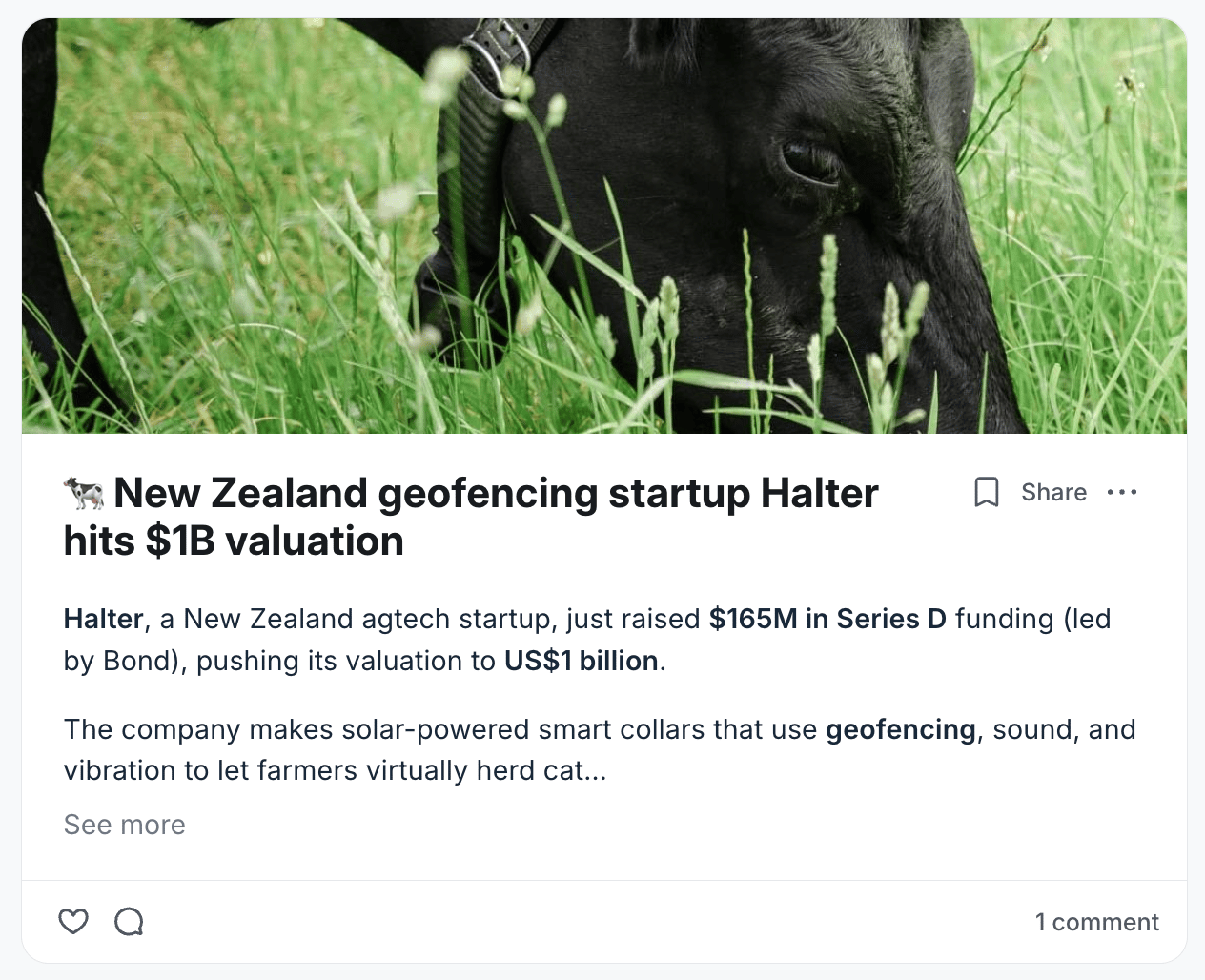Share the Halter valuation story
1205x980 pixels.
tap(1053, 492)
